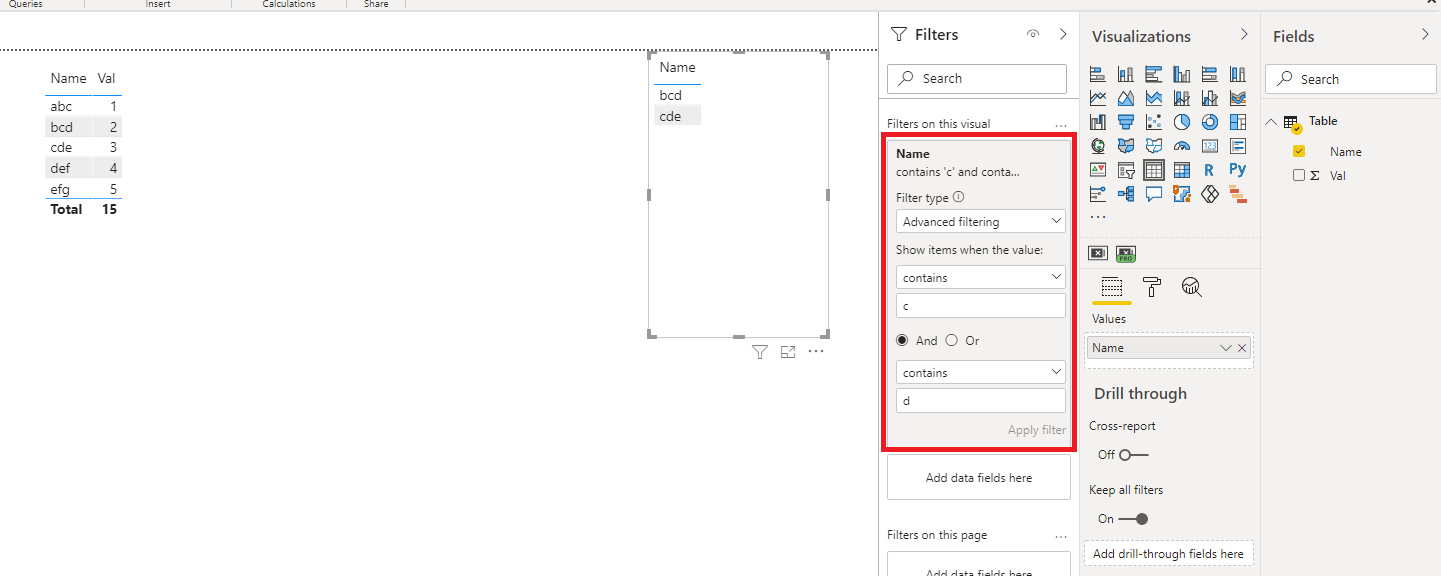Choose the Area chart visualization
1441x576 pixels.
tap(1125, 98)
